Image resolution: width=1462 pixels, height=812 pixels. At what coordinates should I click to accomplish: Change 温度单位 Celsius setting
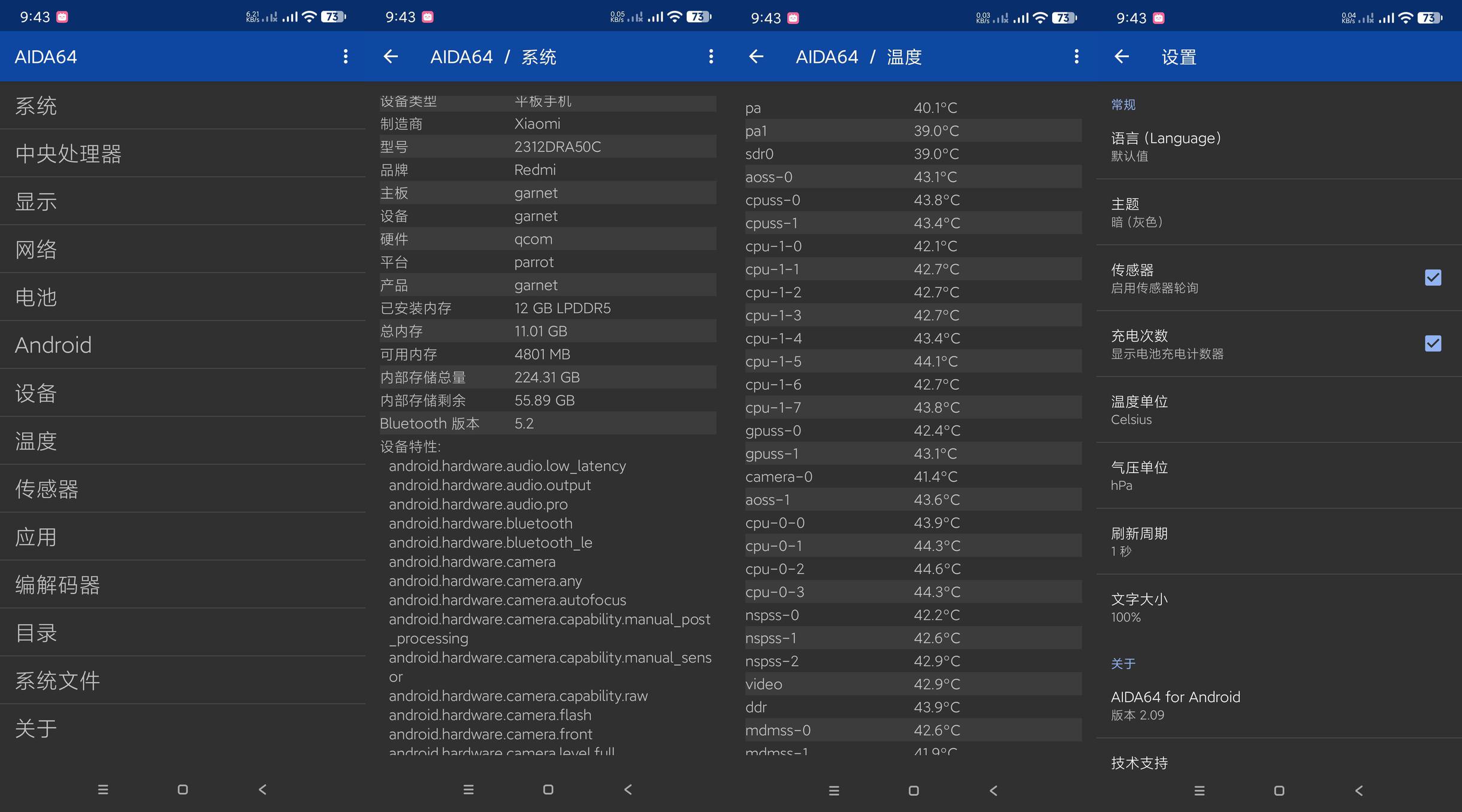pos(1279,410)
